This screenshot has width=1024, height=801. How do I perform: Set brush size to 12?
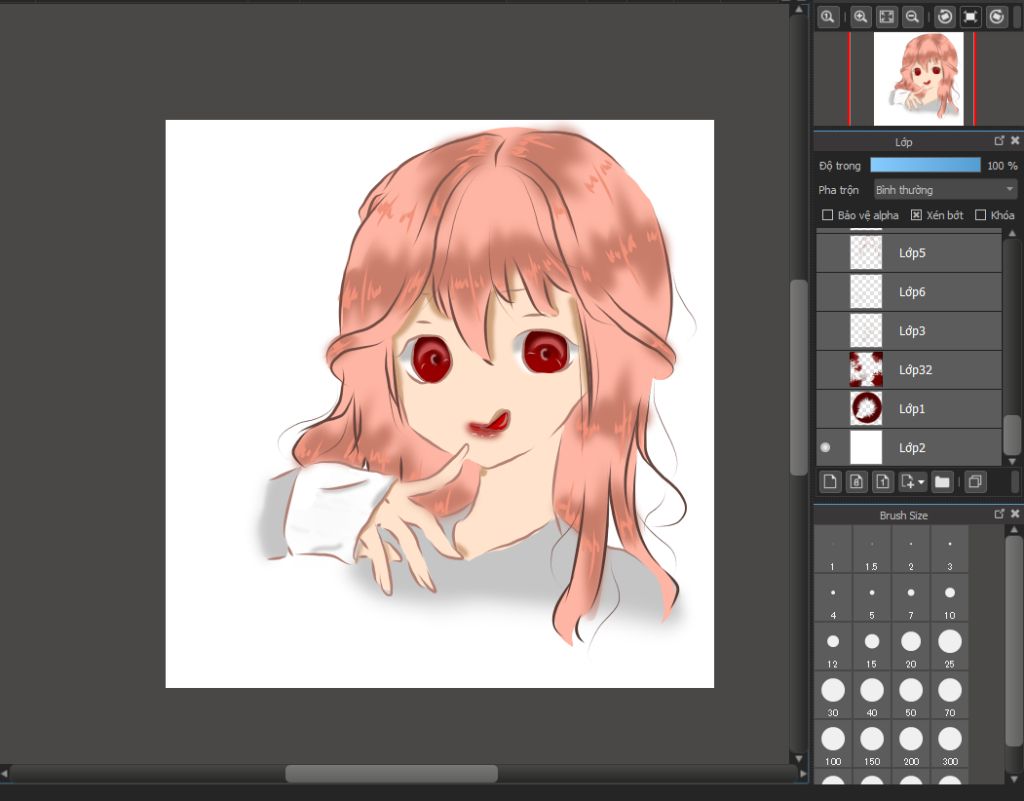coord(833,649)
